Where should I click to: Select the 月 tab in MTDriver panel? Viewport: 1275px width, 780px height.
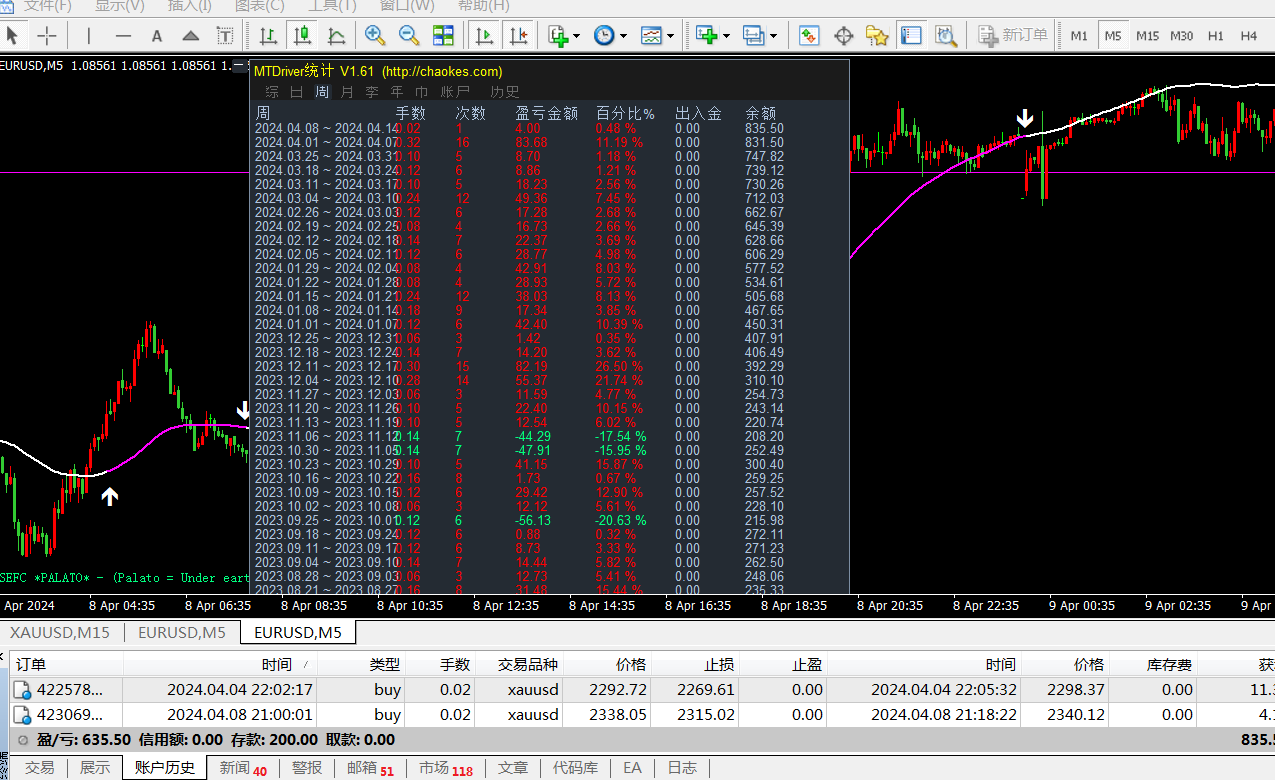point(347,92)
